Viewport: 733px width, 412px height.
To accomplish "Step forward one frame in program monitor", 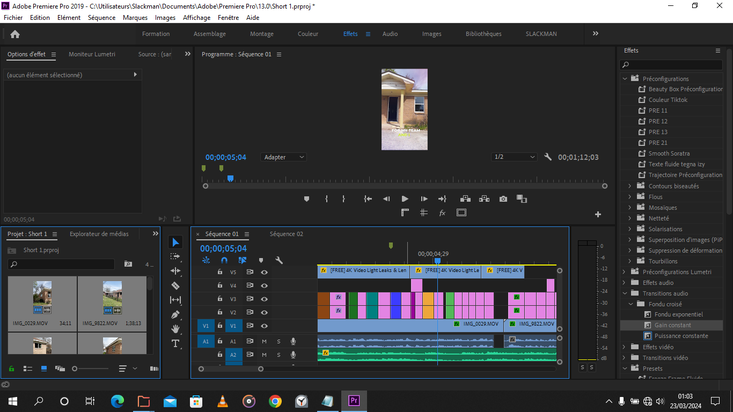I will click(x=424, y=199).
